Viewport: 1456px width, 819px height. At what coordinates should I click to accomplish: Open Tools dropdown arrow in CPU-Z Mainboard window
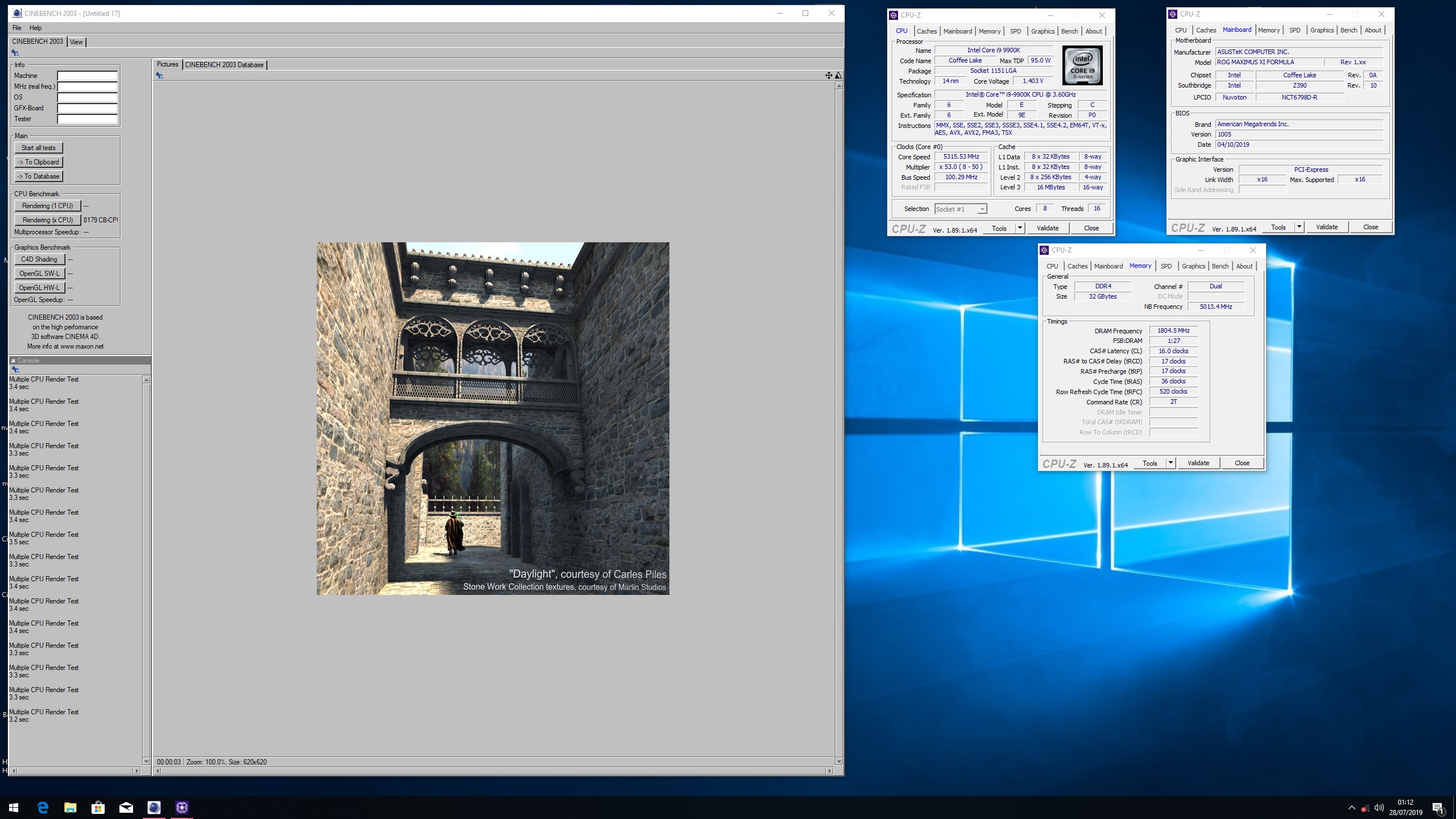(x=1299, y=227)
